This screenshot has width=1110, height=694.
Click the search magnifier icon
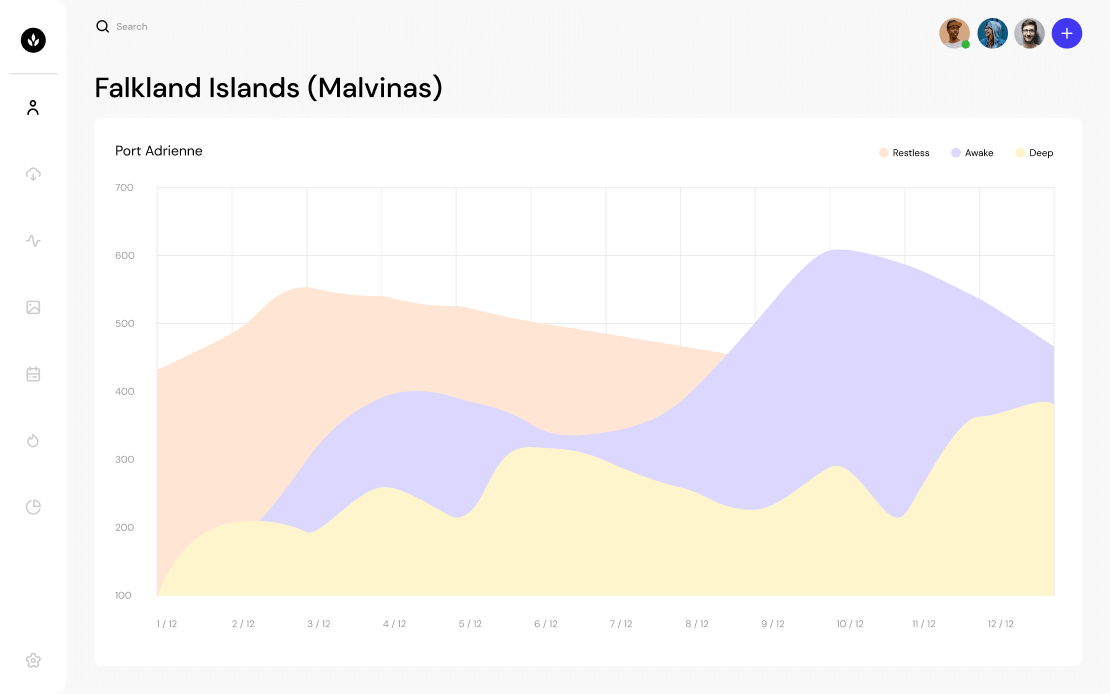point(103,26)
